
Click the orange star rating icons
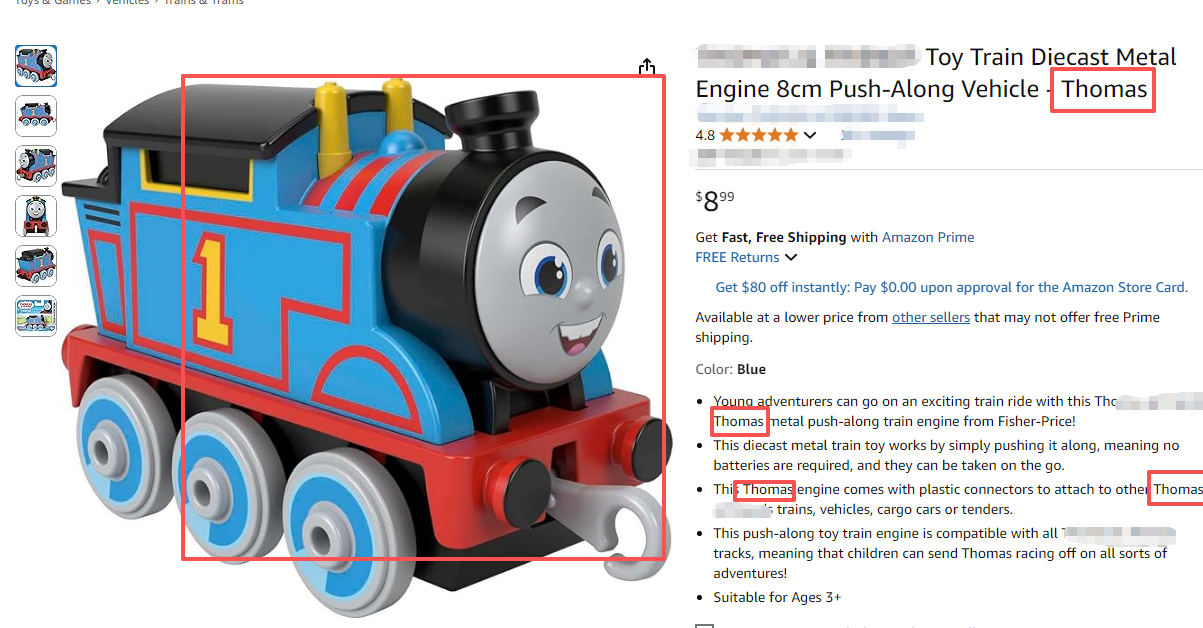pos(758,135)
